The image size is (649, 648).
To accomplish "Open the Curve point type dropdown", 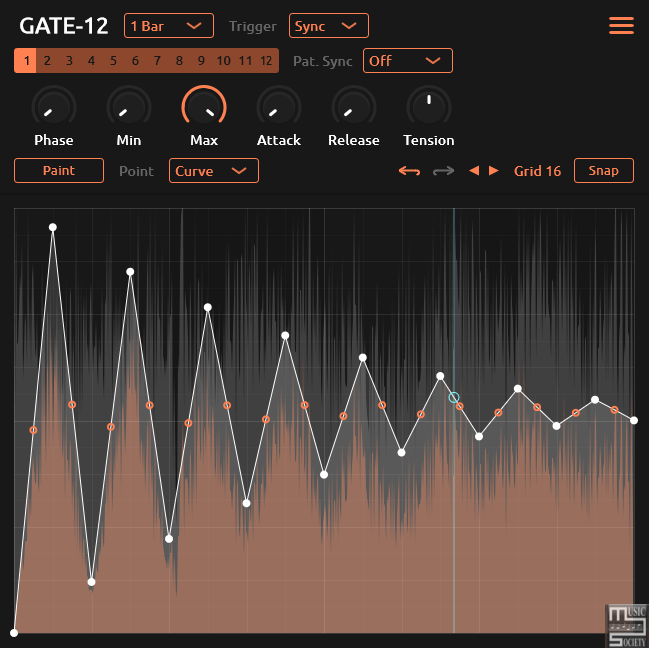I will [x=214, y=170].
